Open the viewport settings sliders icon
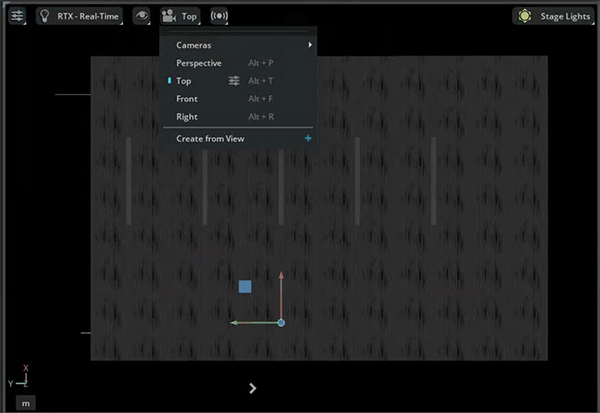This screenshot has height=413, width=600. pyautogui.click(x=17, y=16)
